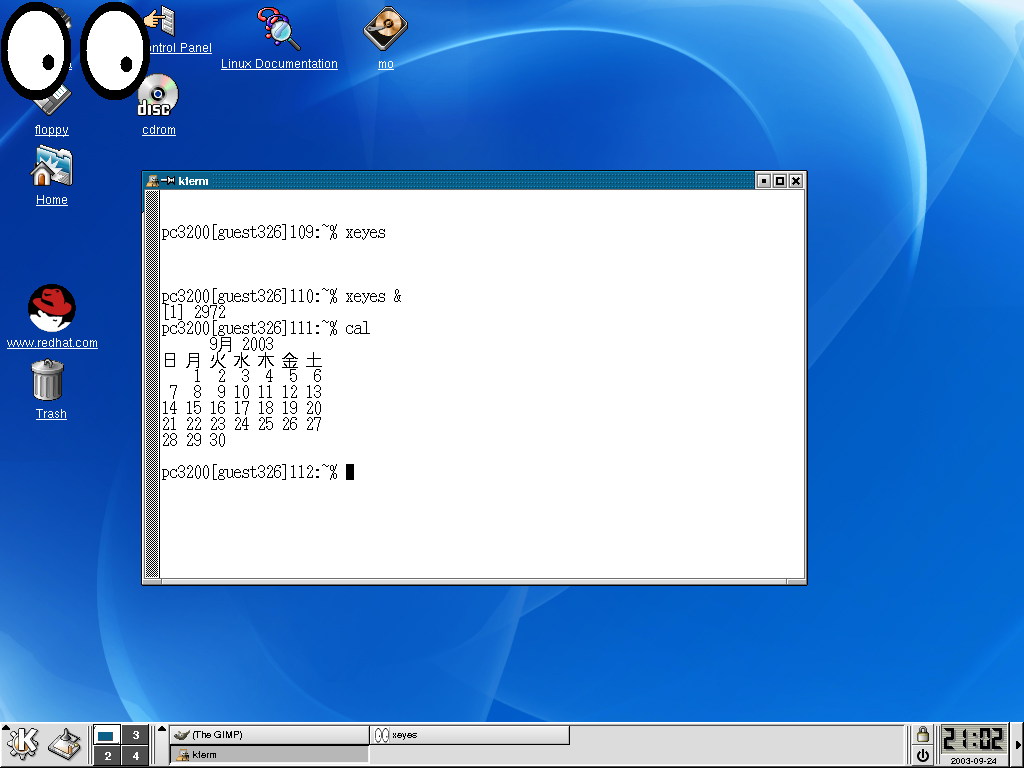Click the right xeyes eye
Image resolution: width=1024 pixels, height=768 pixels.
tap(114, 51)
